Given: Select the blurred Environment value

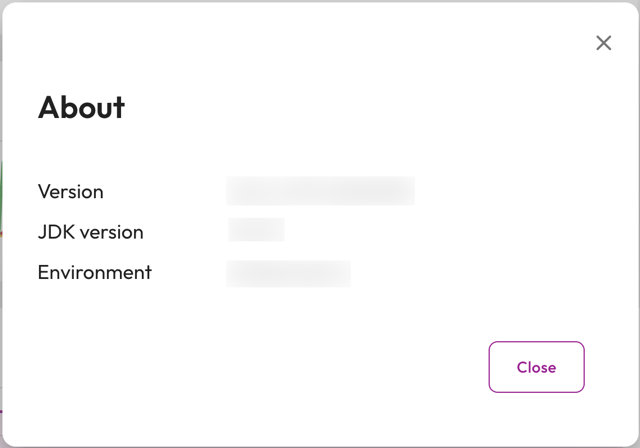Looking at the screenshot, I should (288, 272).
